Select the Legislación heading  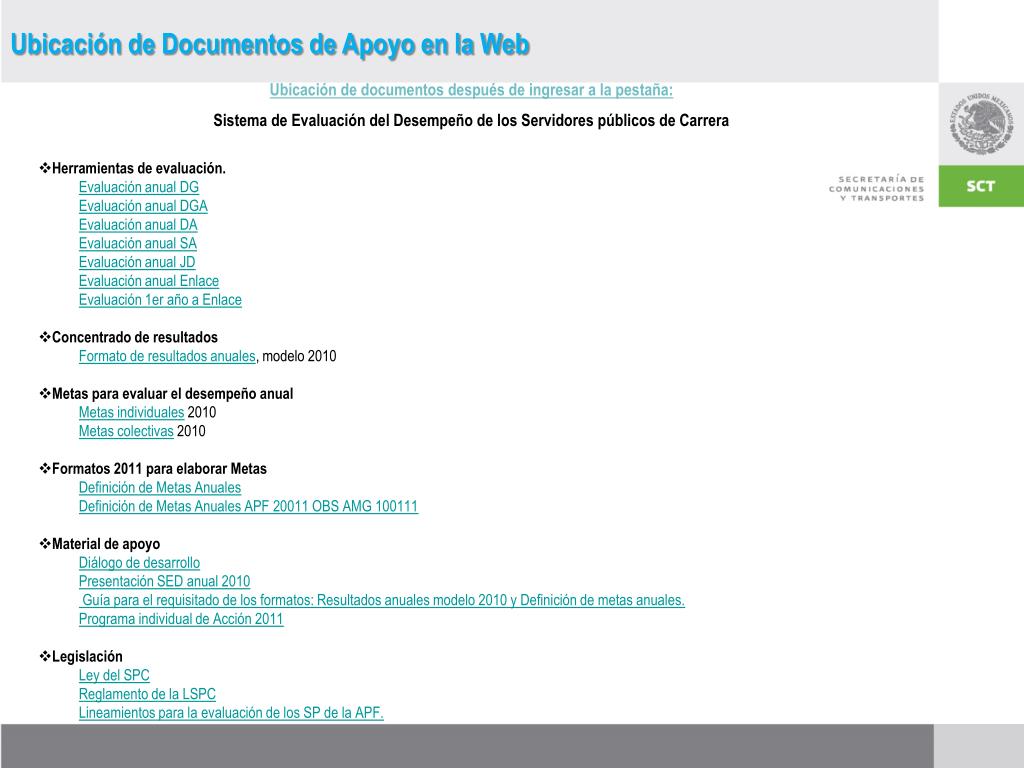pos(87,657)
